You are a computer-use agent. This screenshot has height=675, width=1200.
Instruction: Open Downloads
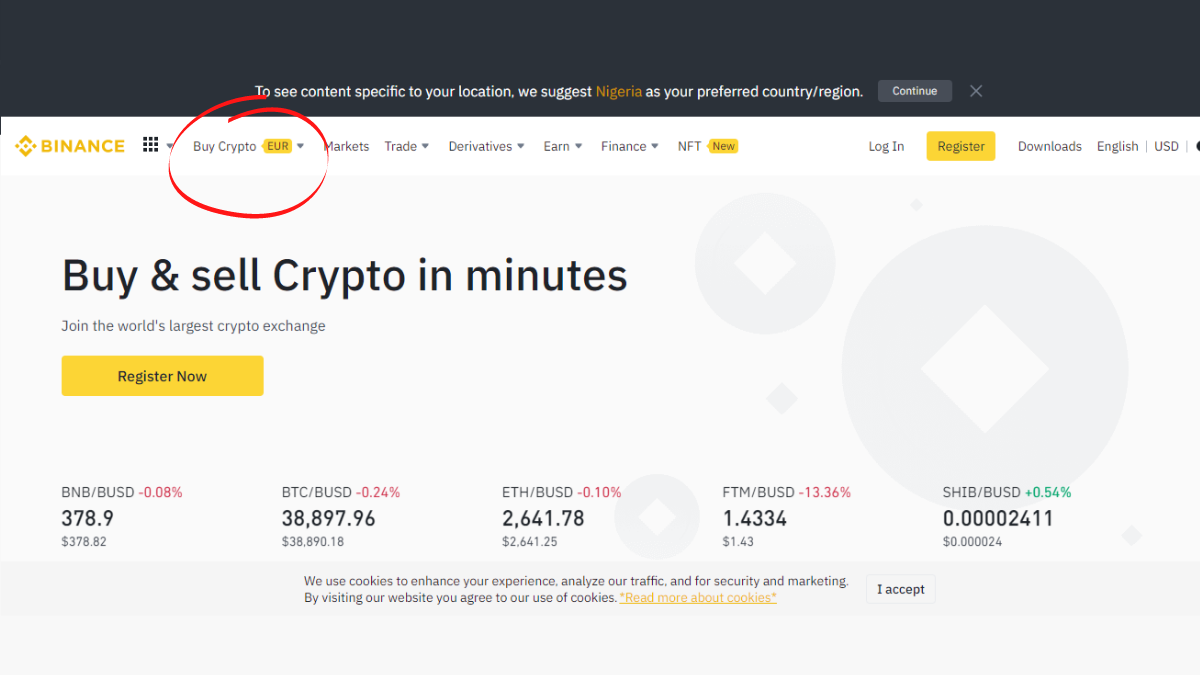click(x=1050, y=146)
